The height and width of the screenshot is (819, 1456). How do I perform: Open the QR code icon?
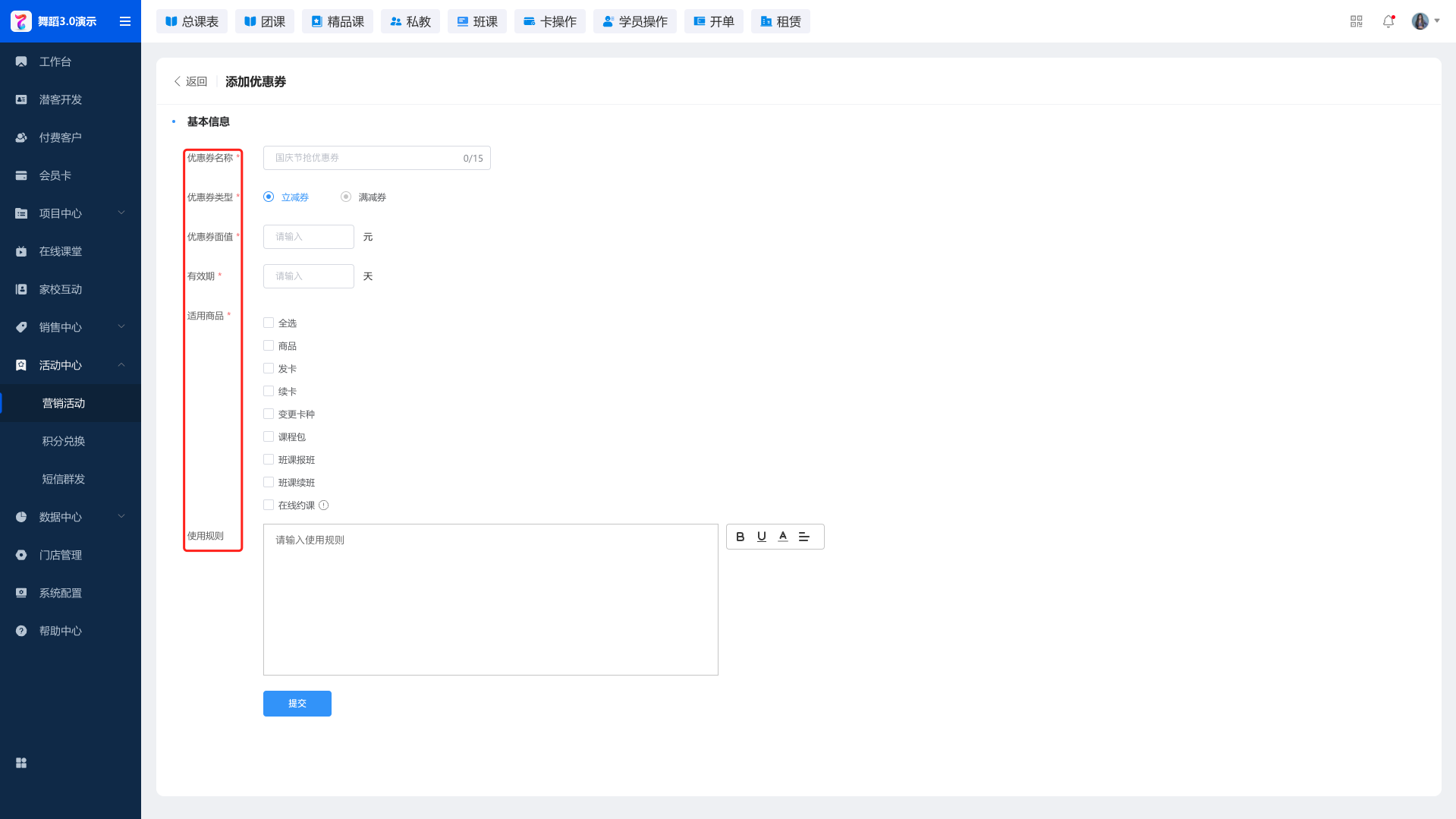[x=1357, y=21]
